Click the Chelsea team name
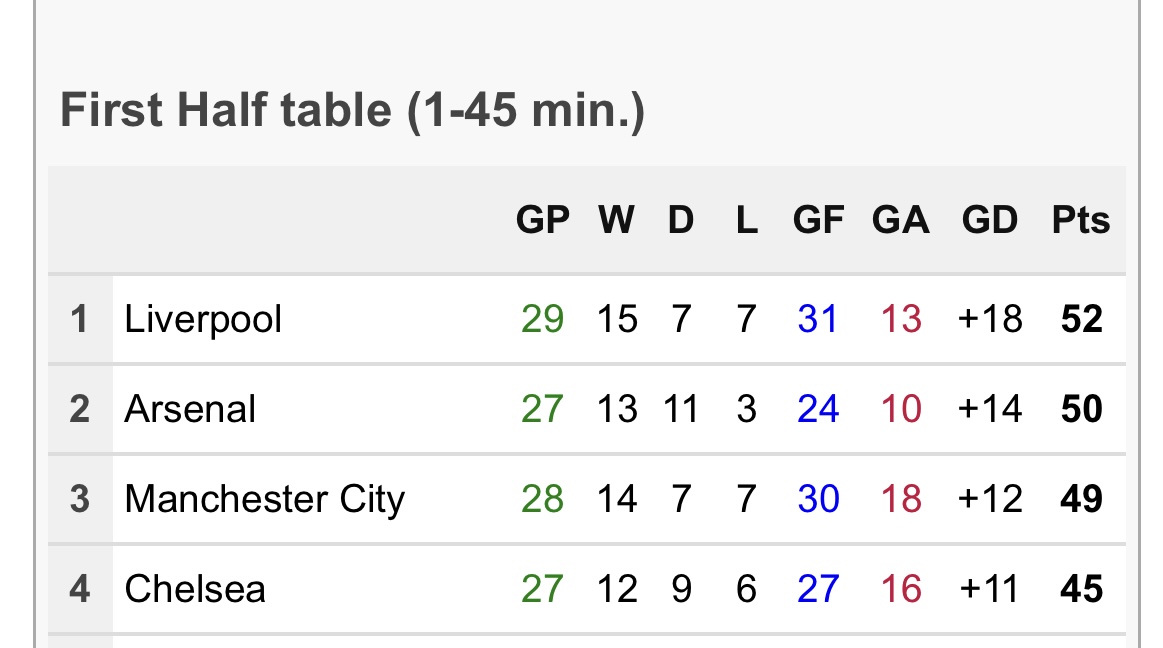Screen dimensions: 1163x648 (x=195, y=589)
